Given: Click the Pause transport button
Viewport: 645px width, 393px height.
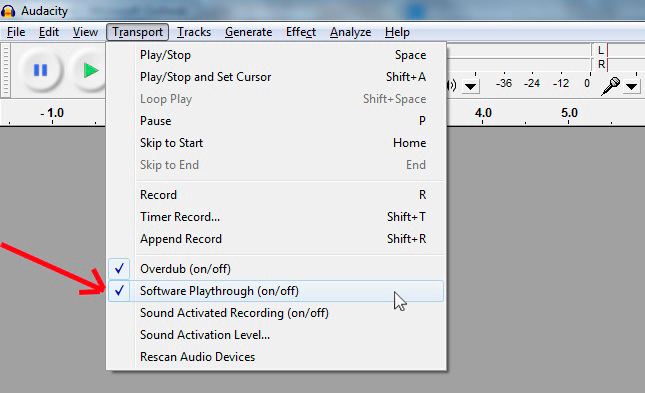Looking at the screenshot, I should [40, 70].
